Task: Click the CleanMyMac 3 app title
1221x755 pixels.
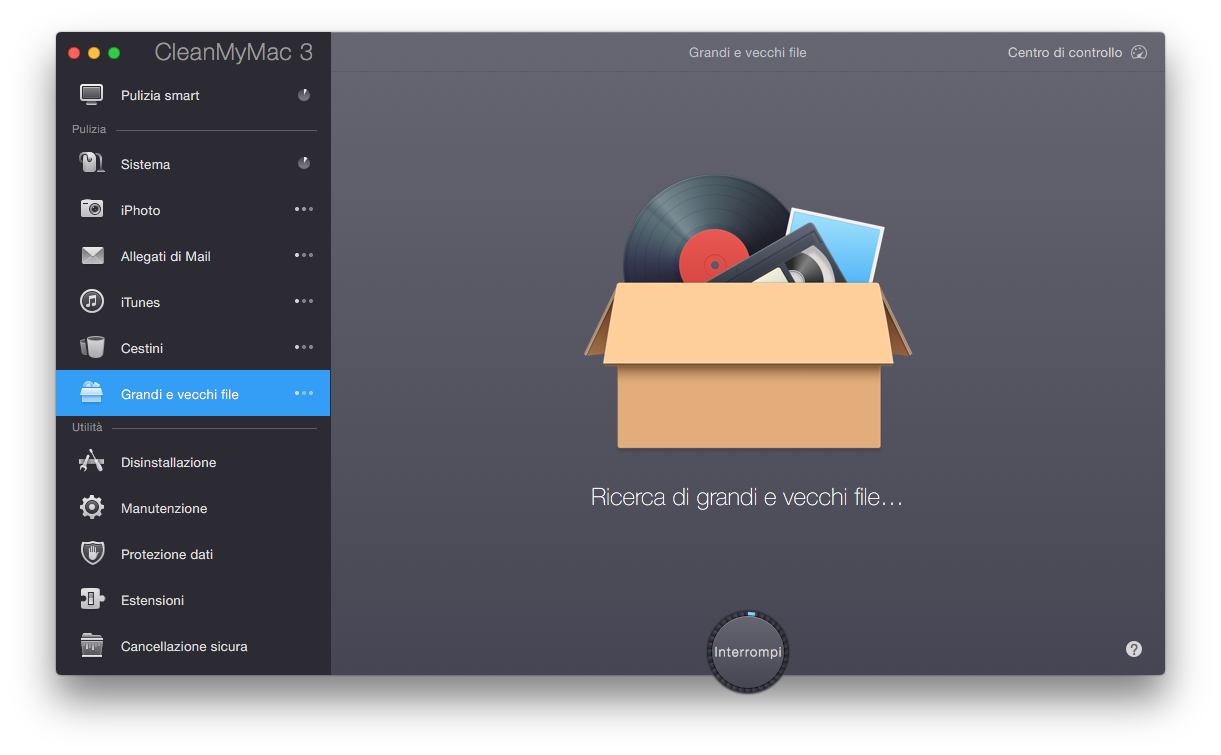Action: pos(233,53)
